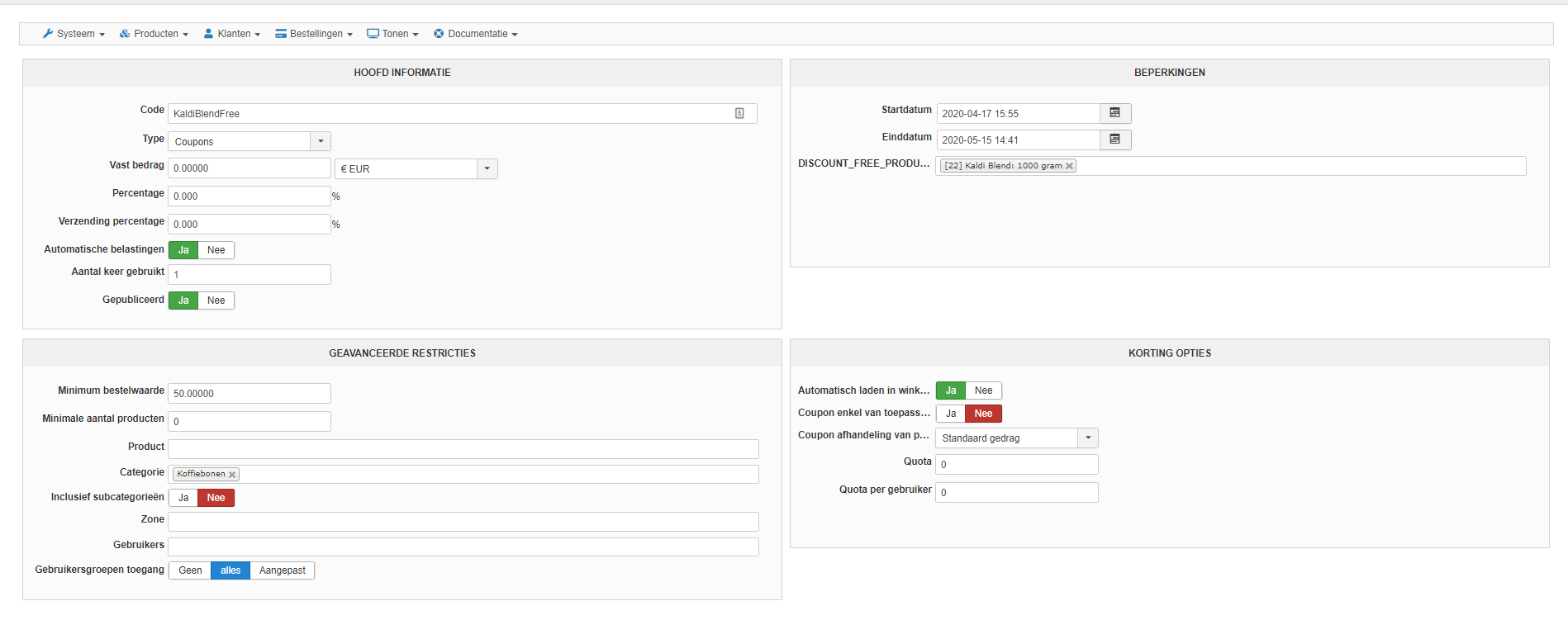Viewport: 1568px width, 620px height.
Task: Click the wrench icon beside Systeem
Action: click(48, 34)
